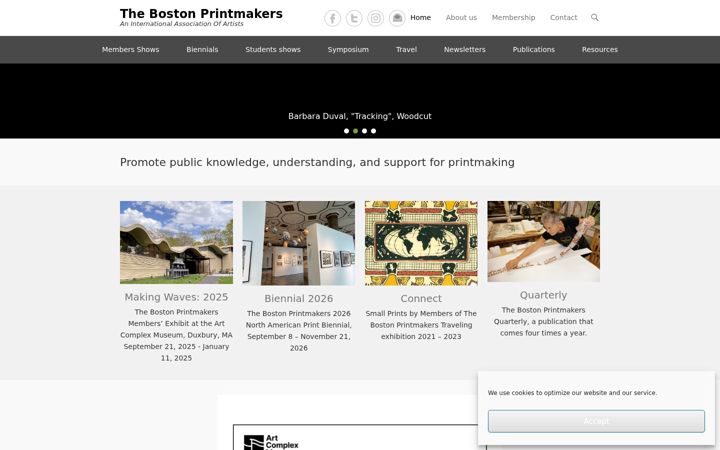Select the second (green) slider dot
This screenshot has height=450, width=720.
coord(355,131)
